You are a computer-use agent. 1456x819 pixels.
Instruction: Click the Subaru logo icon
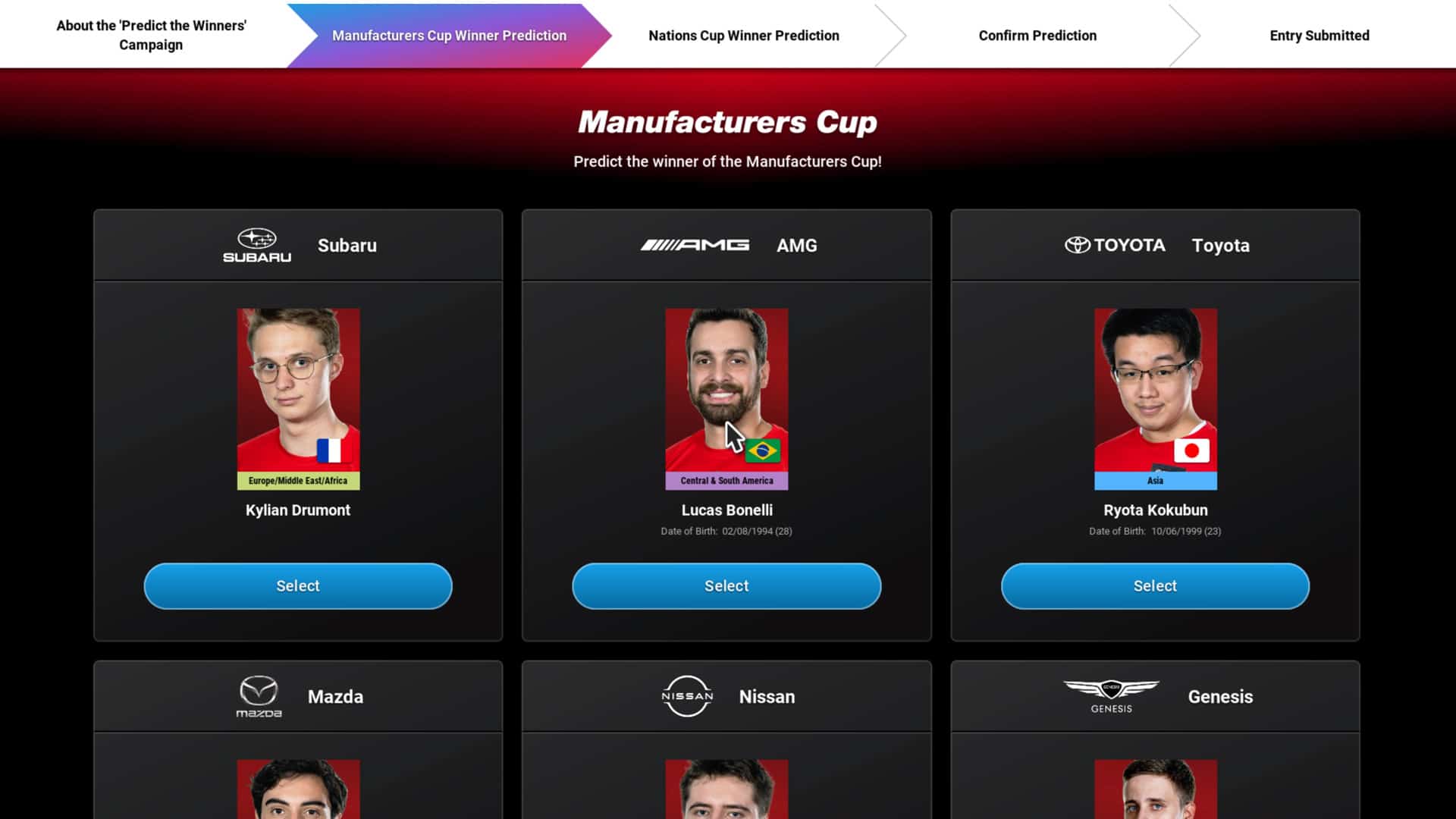(257, 245)
